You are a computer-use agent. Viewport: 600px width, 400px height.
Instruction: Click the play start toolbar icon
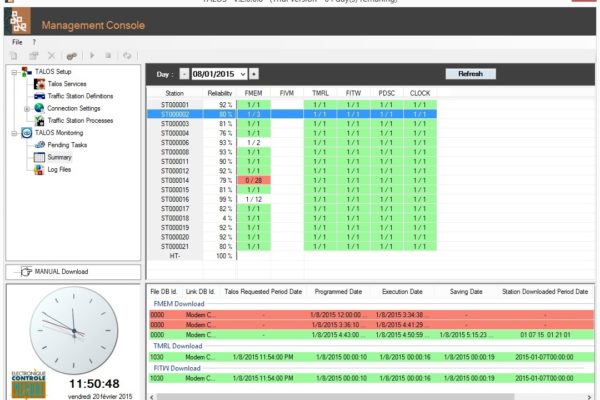tap(92, 56)
